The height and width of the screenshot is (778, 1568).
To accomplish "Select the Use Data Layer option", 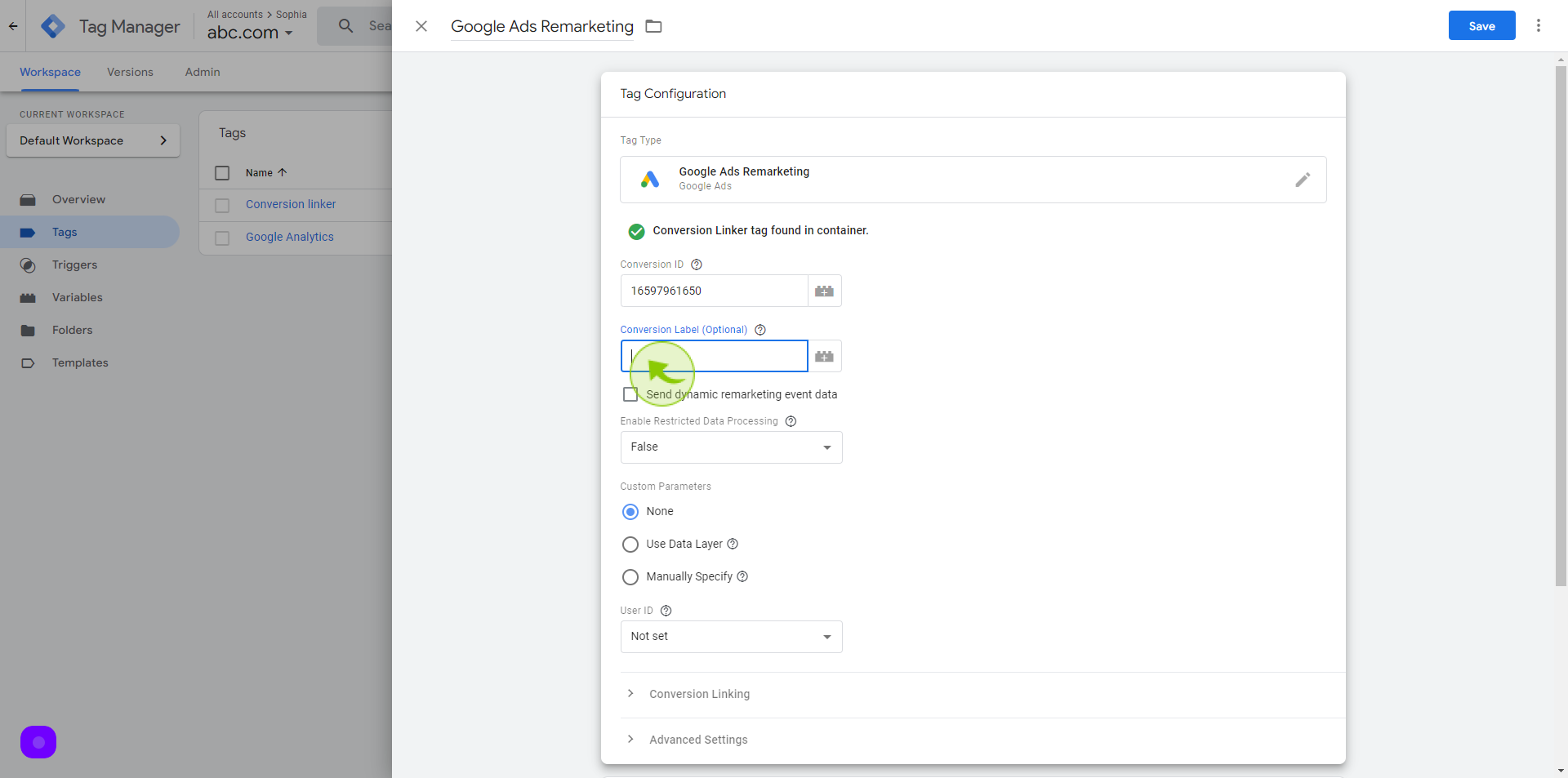I will pyautogui.click(x=630, y=545).
